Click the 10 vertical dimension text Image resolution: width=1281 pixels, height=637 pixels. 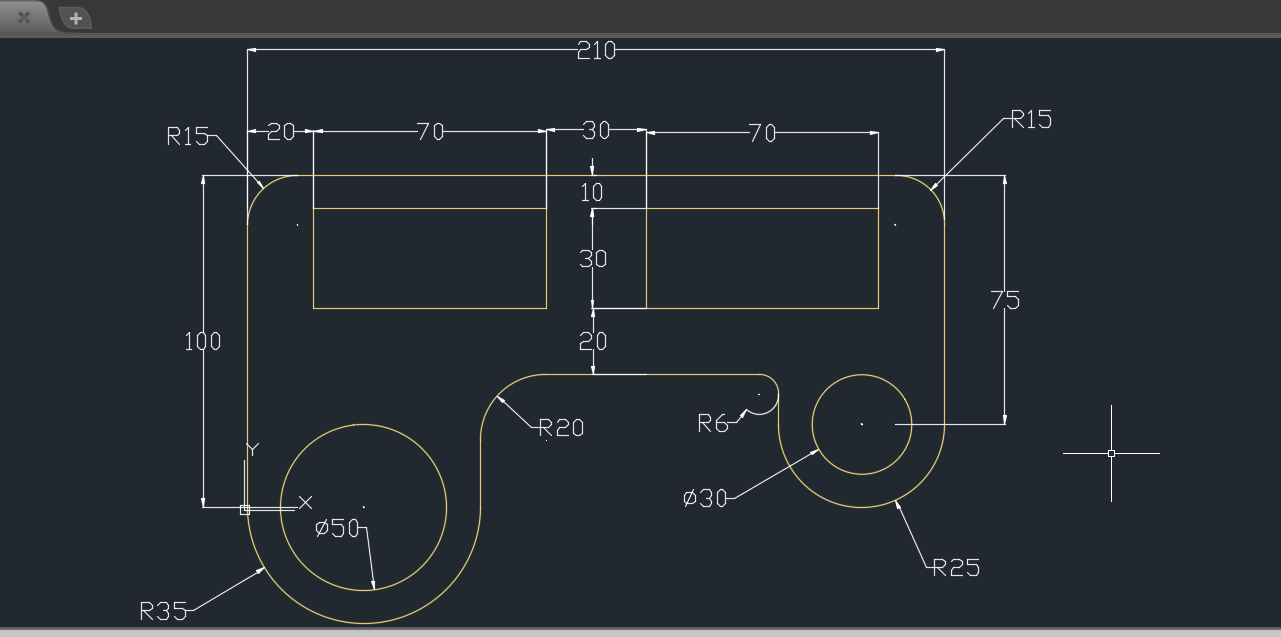[593, 193]
